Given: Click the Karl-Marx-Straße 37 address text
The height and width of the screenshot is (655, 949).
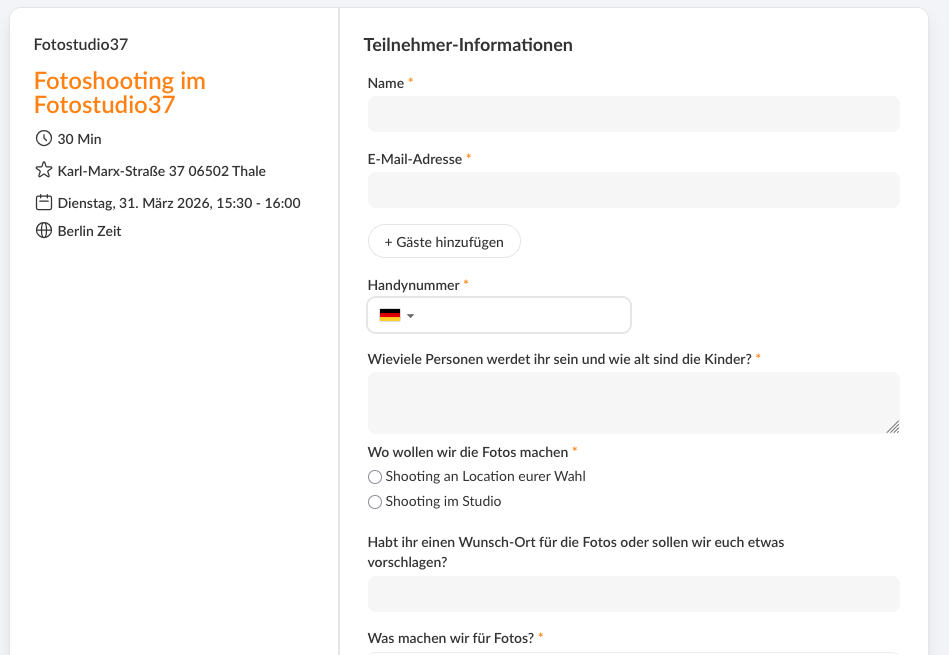Looking at the screenshot, I should 161,171.
